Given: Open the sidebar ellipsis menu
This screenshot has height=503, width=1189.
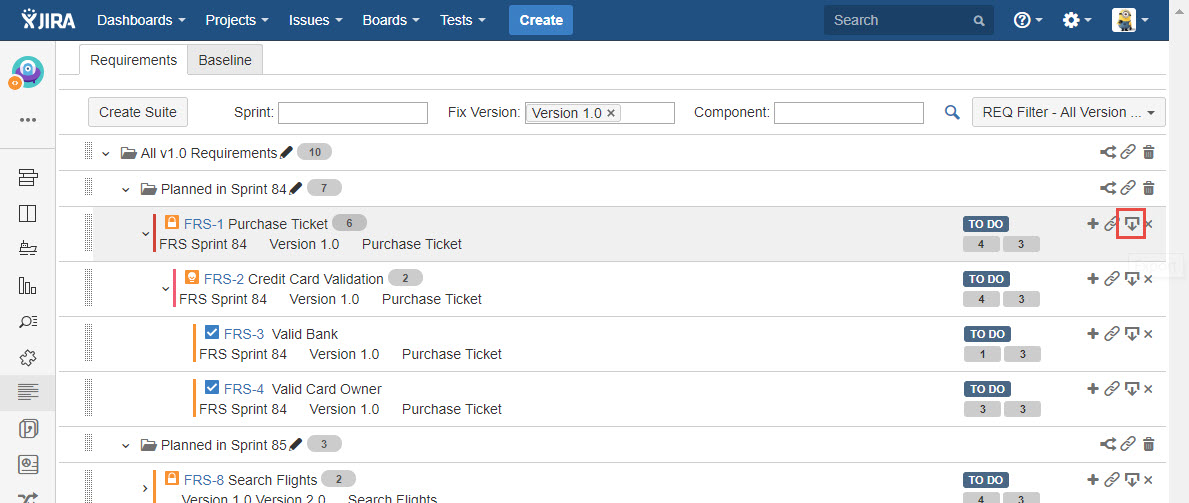Looking at the screenshot, I should pos(28,120).
